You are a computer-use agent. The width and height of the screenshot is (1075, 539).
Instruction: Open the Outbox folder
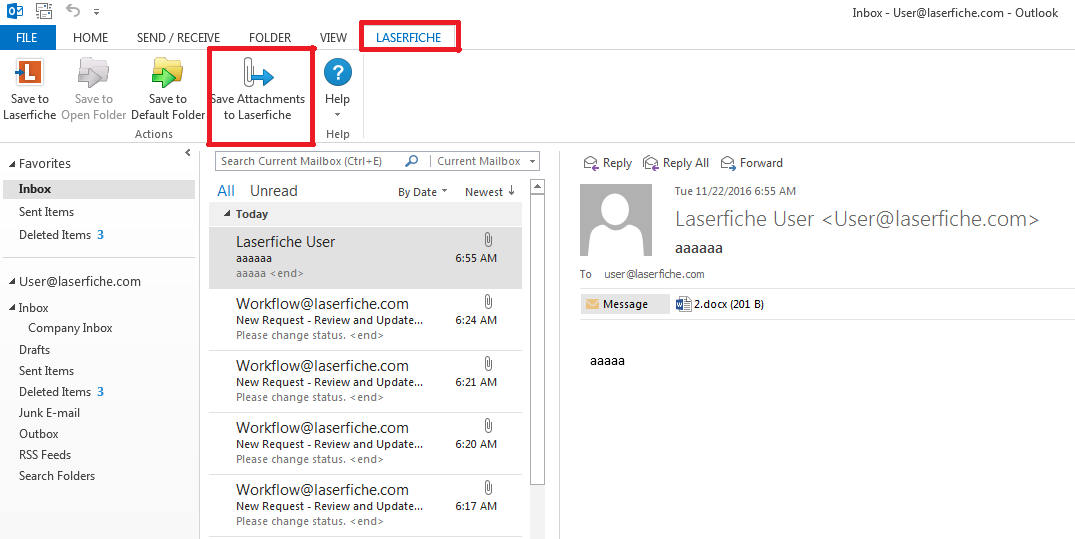(38, 434)
